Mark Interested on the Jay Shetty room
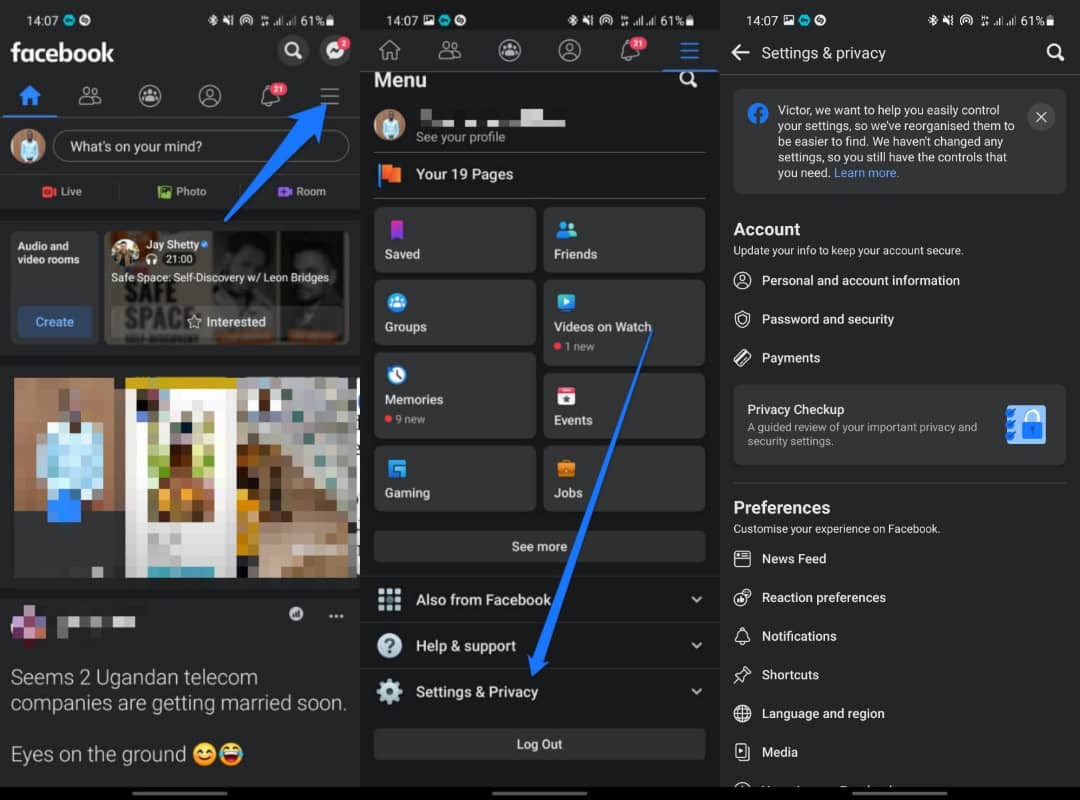This screenshot has height=800, width=1080. [x=227, y=322]
